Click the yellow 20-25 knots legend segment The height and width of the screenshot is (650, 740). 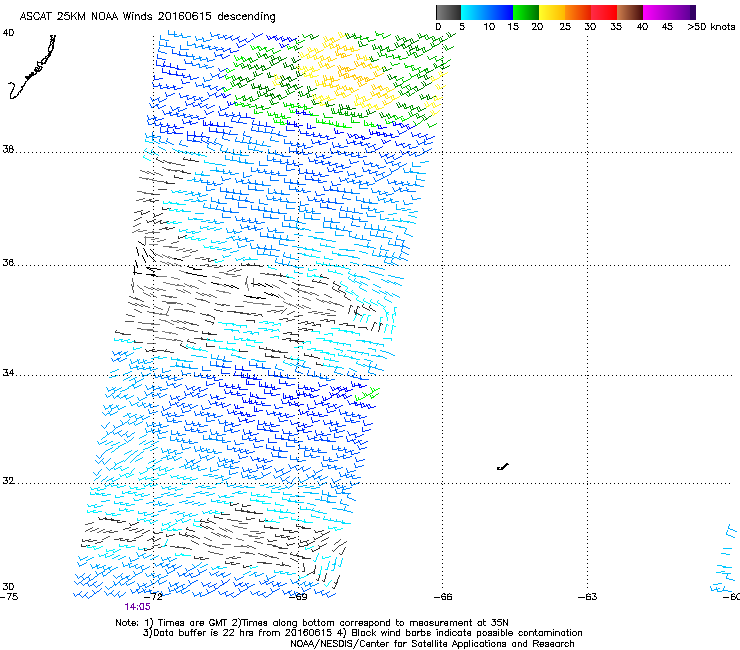pyautogui.click(x=552, y=12)
